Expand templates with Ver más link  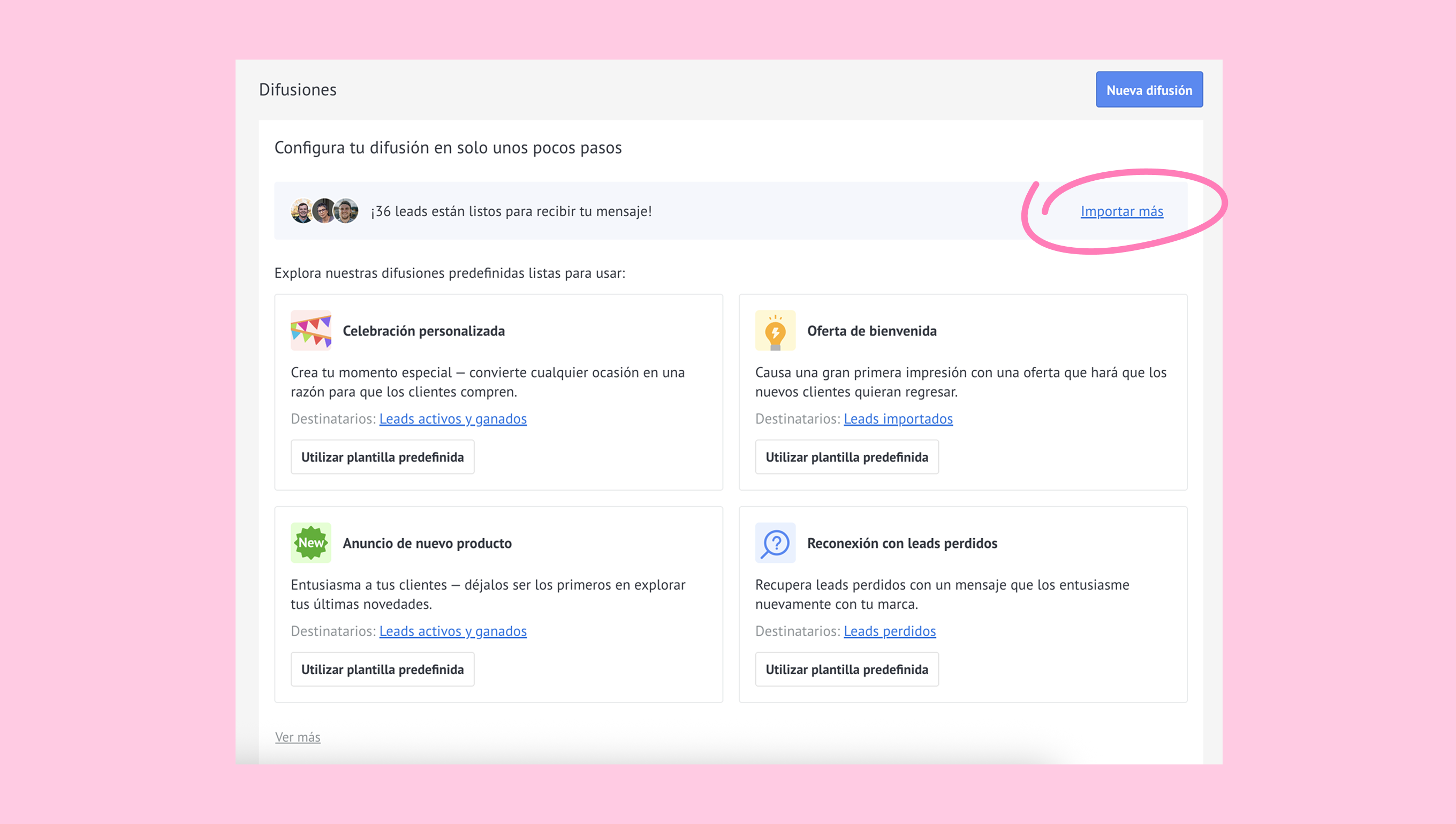(298, 737)
